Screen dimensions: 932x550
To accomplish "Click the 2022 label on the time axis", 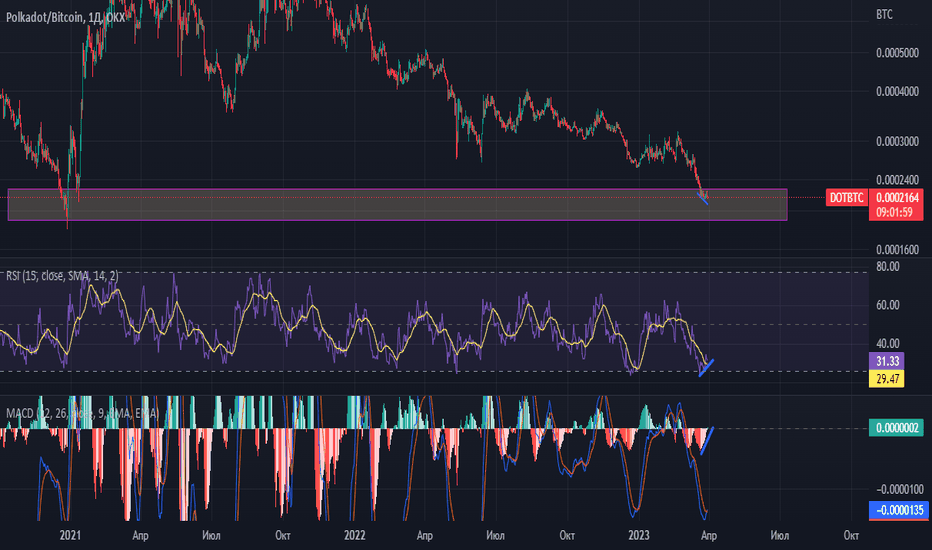I will pyautogui.click(x=354, y=535).
